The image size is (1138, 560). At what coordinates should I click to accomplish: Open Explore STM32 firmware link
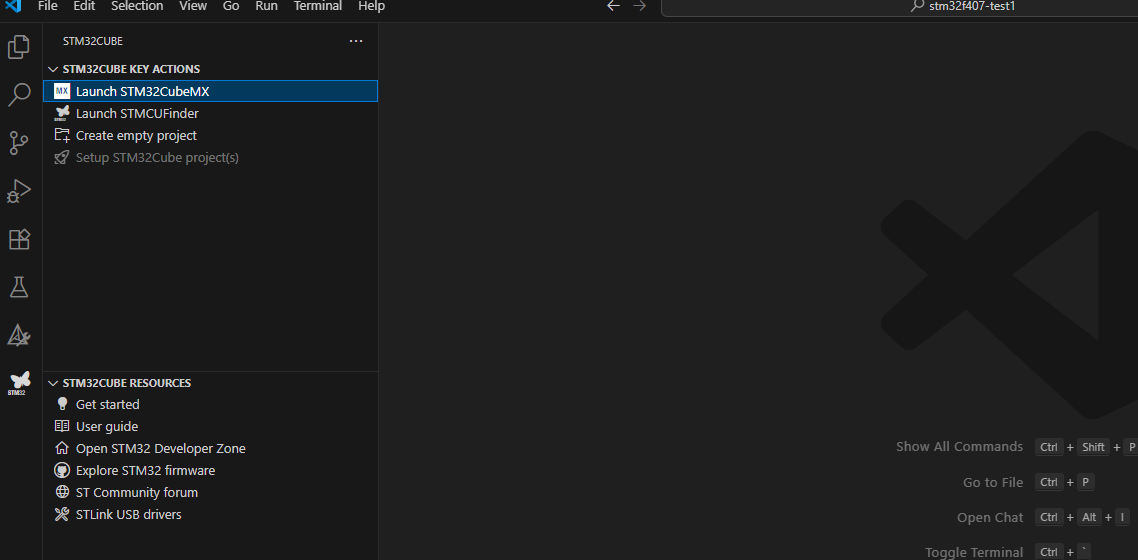click(210, 470)
